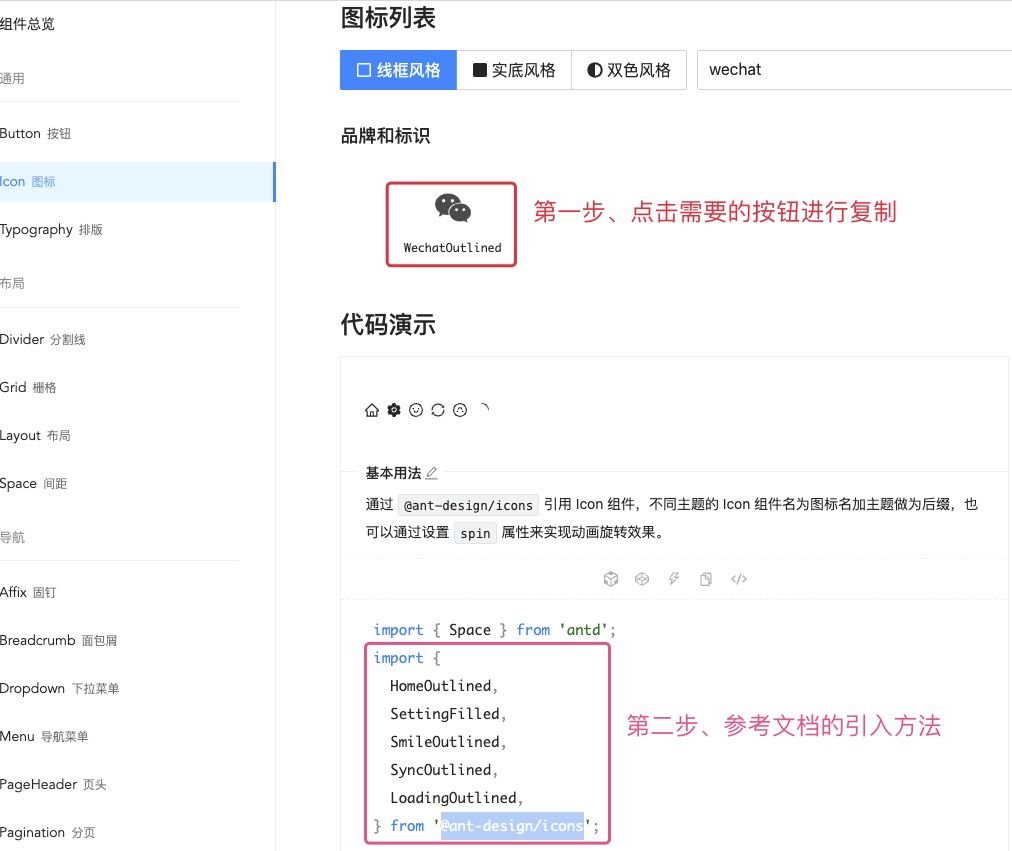This screenshot has height=851, width=1012.
Task: Click the loading spinner icon
Action: 483,408
